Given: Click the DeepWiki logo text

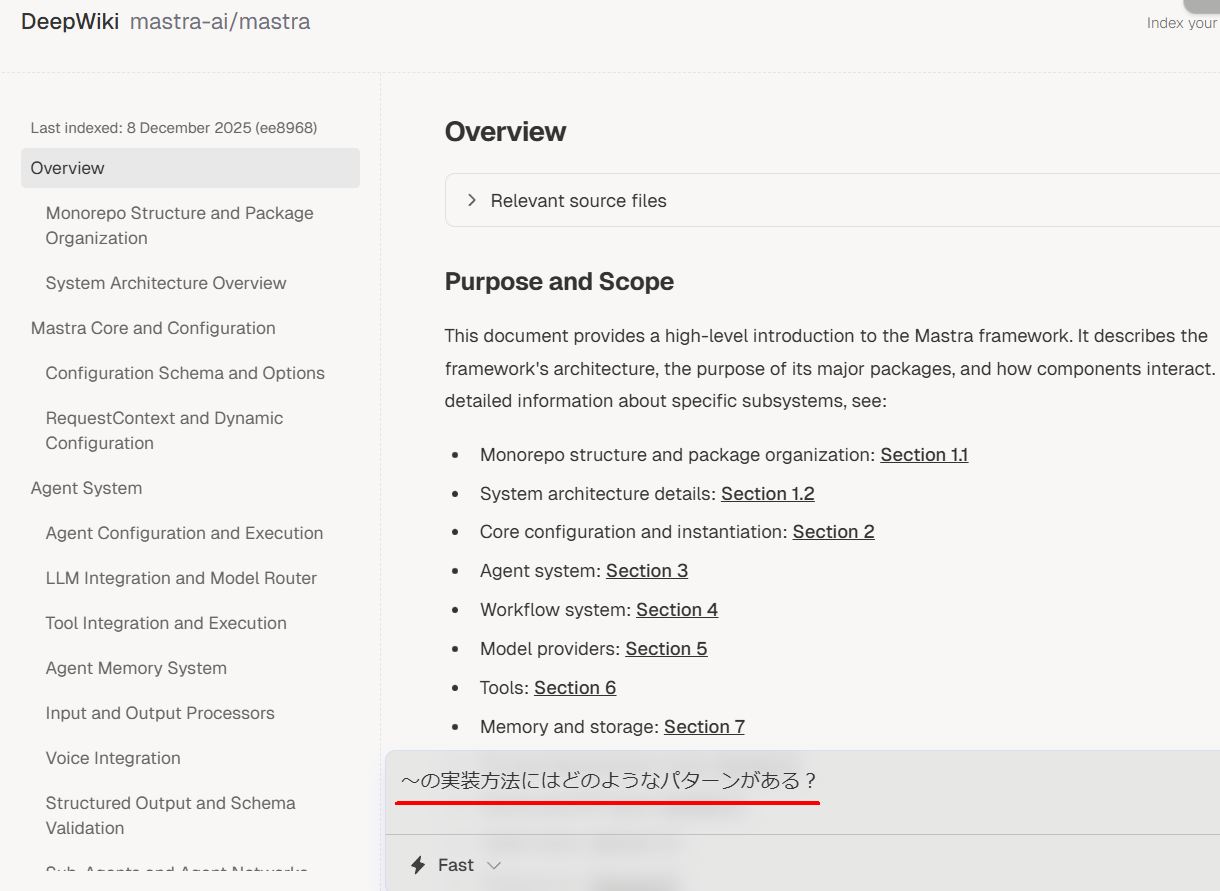Looking at the screenshot, I should (x=68, y=21).
